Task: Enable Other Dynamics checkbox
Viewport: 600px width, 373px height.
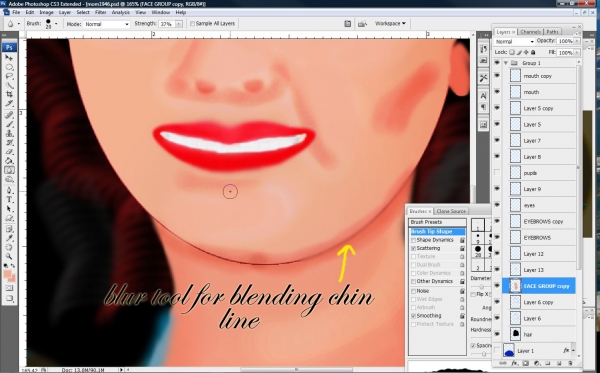Action: coord(413,282)
